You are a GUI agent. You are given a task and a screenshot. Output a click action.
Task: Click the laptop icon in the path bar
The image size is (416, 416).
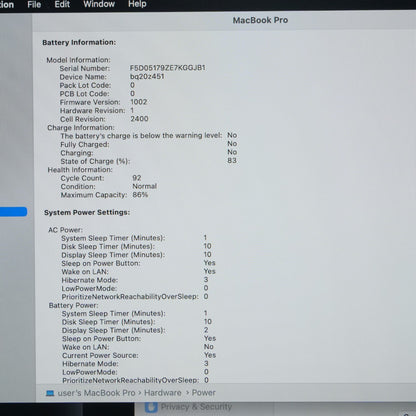[x=50, y=393]
